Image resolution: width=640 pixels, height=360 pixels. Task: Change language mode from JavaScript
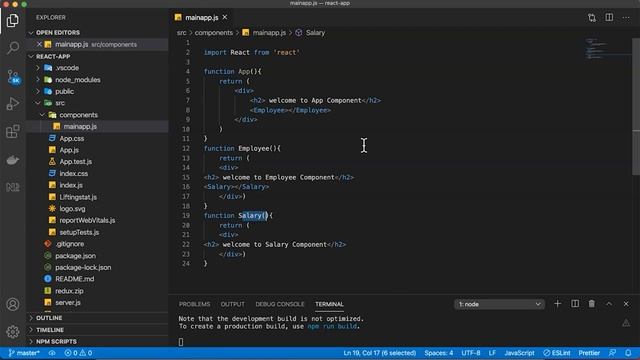tap(519, 353)
